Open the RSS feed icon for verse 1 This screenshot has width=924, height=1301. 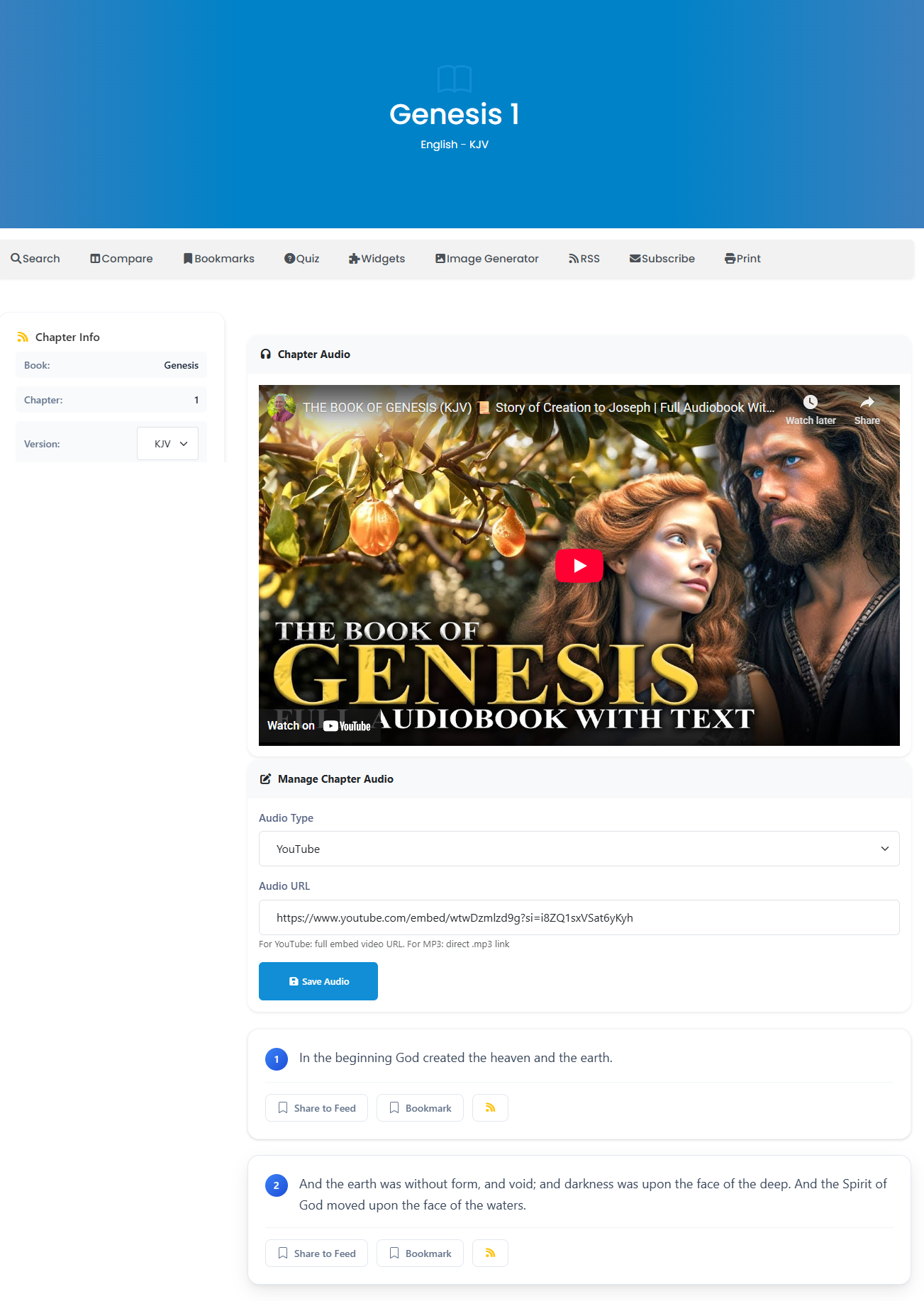pyautogui.click(x=490, y=1108)
